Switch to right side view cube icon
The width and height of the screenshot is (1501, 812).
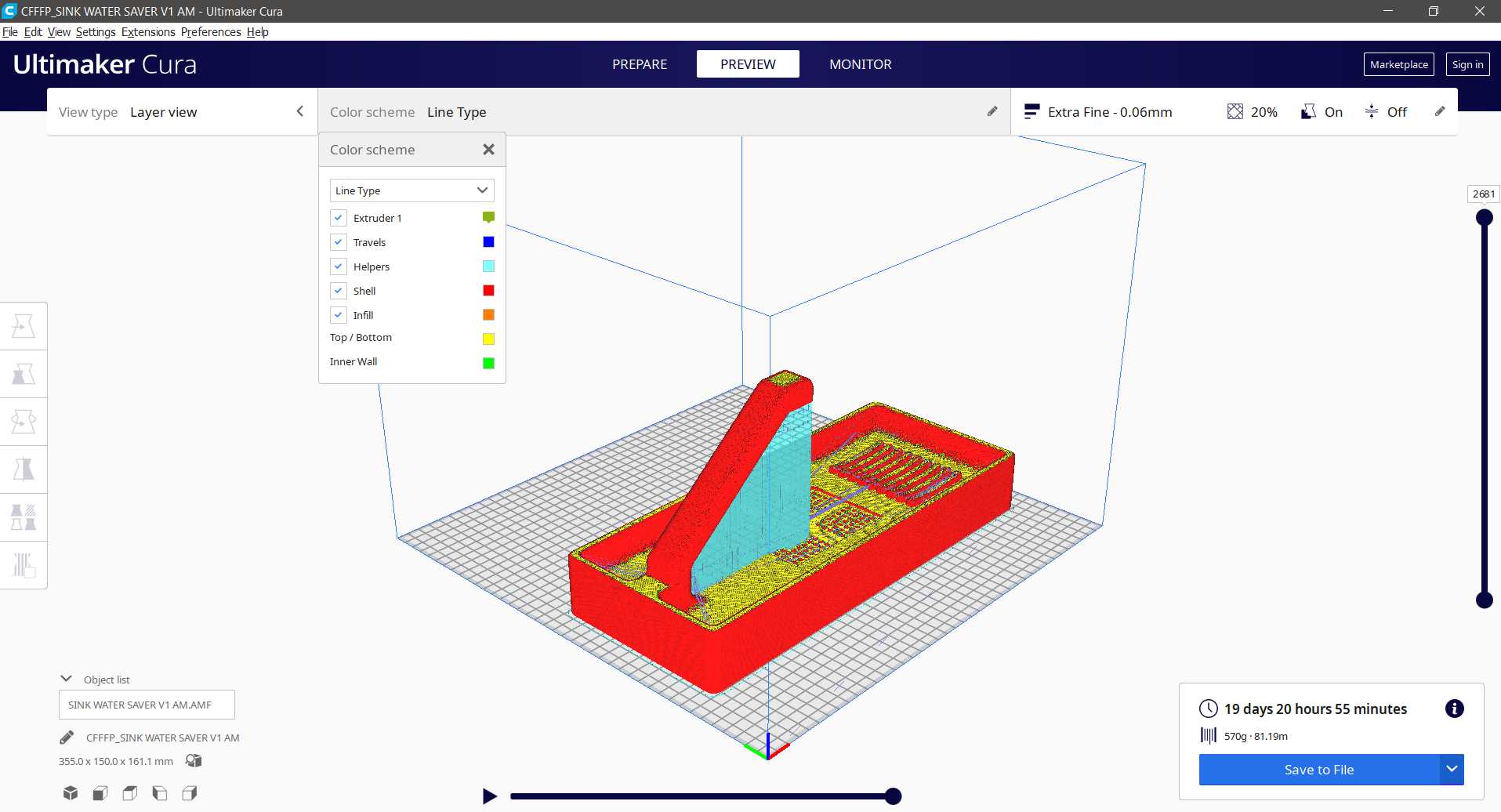190,793
